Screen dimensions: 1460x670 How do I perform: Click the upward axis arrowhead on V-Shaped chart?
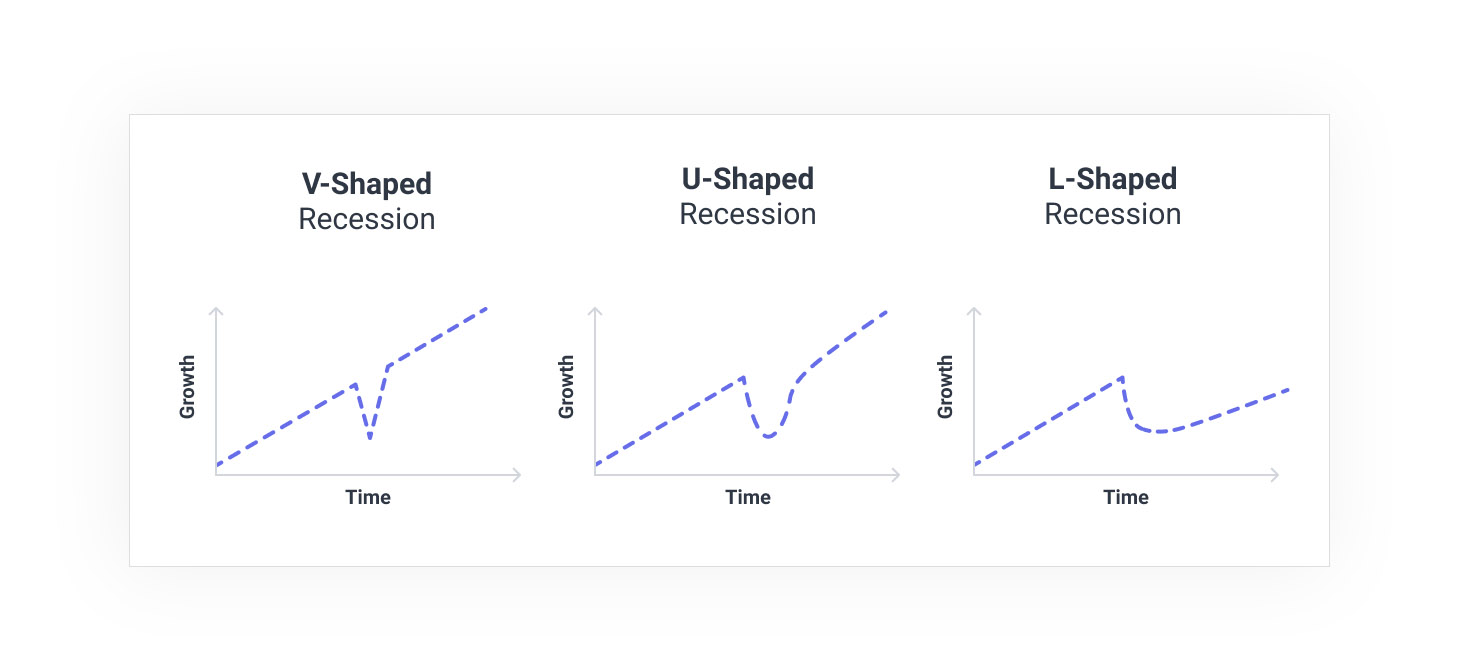(x=215, y=311)
